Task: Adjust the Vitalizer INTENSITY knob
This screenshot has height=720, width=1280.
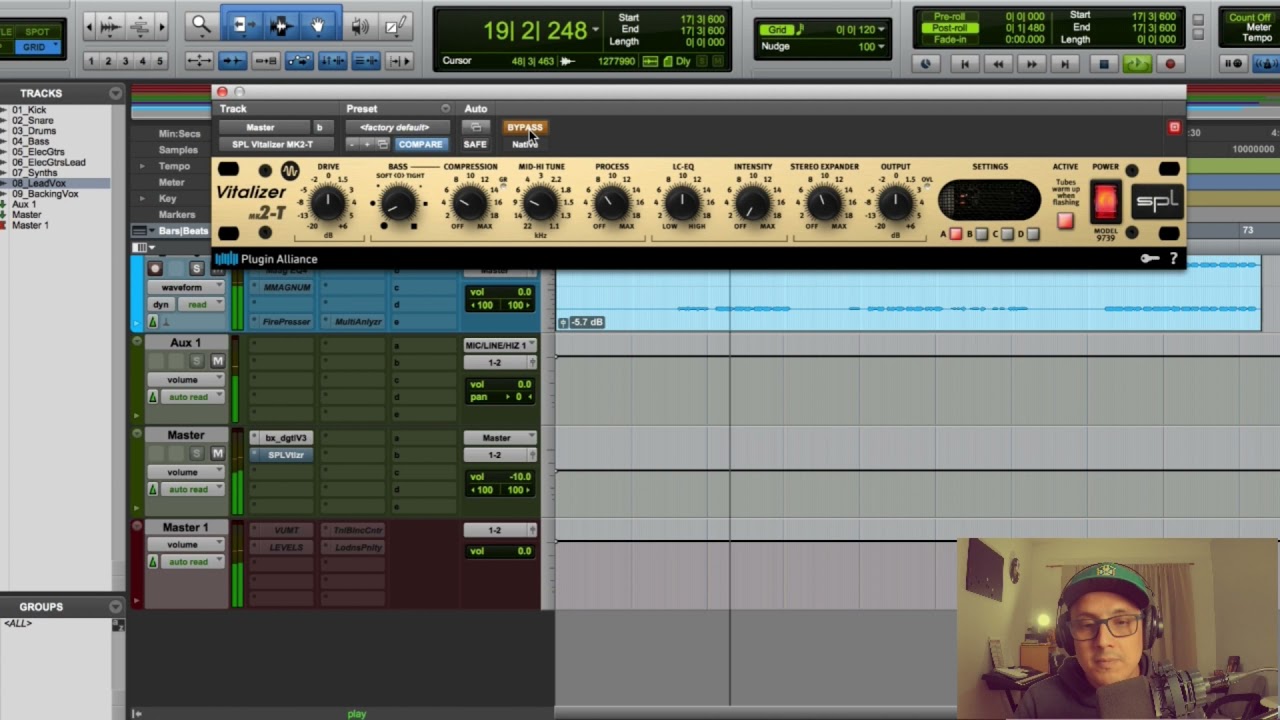Action: coord(753,204)
